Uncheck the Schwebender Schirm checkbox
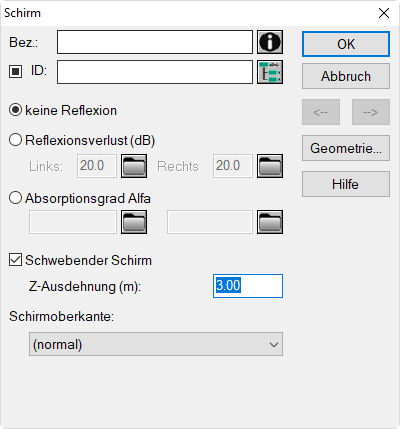This screenshot has width=400, height=429. pyautogui.click(x=15, y=260)
